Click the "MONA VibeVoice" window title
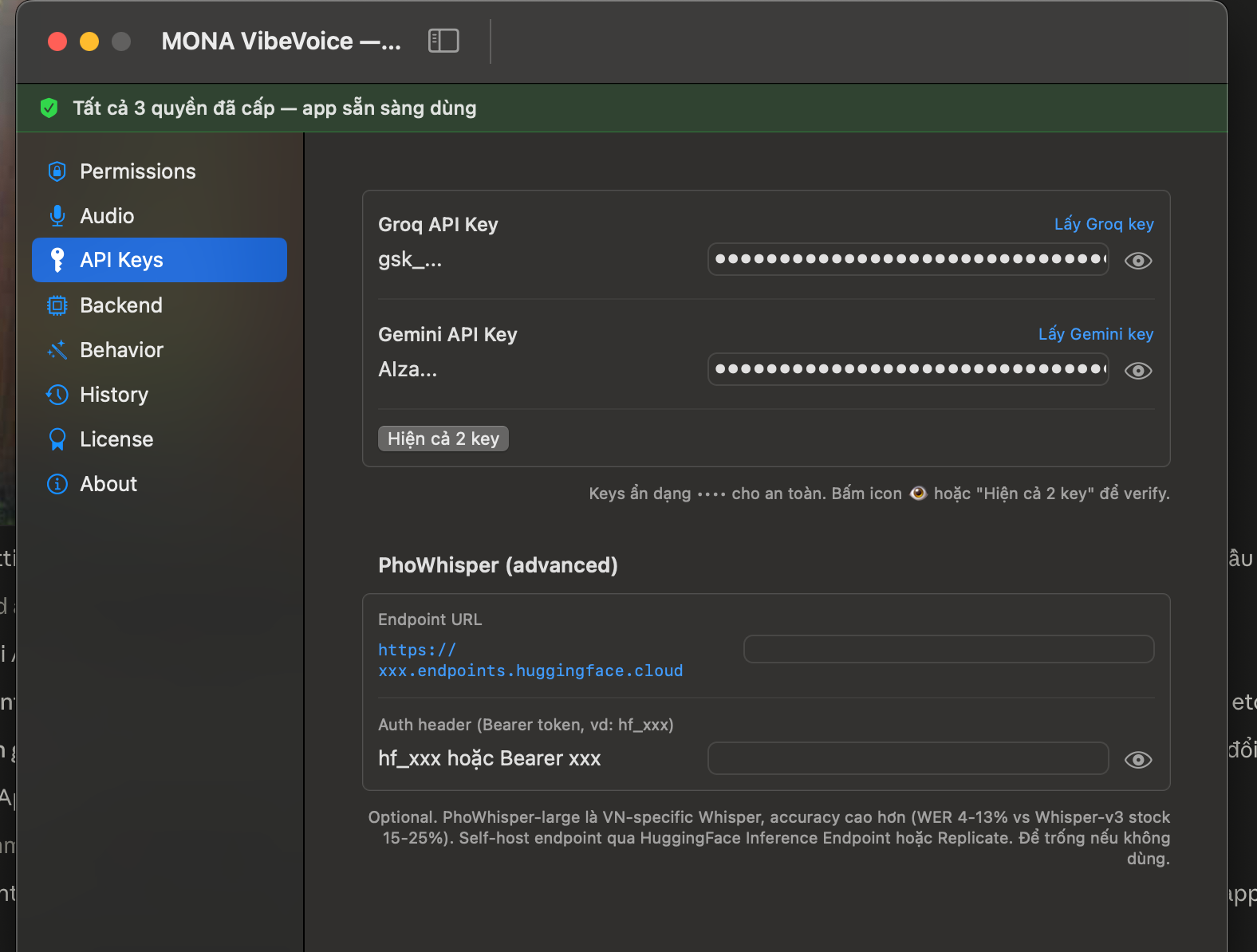Image resolution: width=1257 pixels, height=952 pixels. [282, 41]
